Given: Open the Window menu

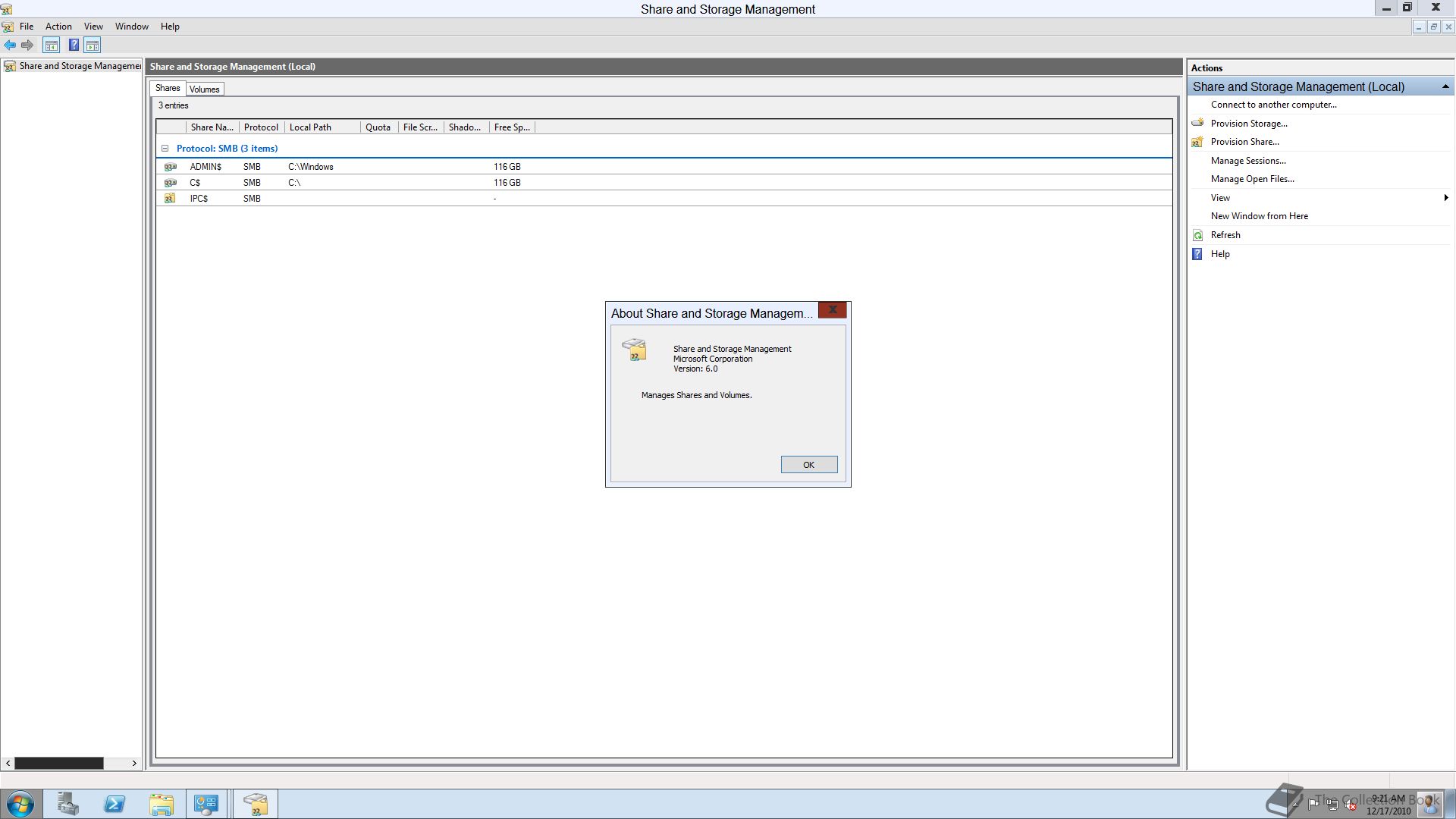Looking at the screenshot, I should pos(131,27).
